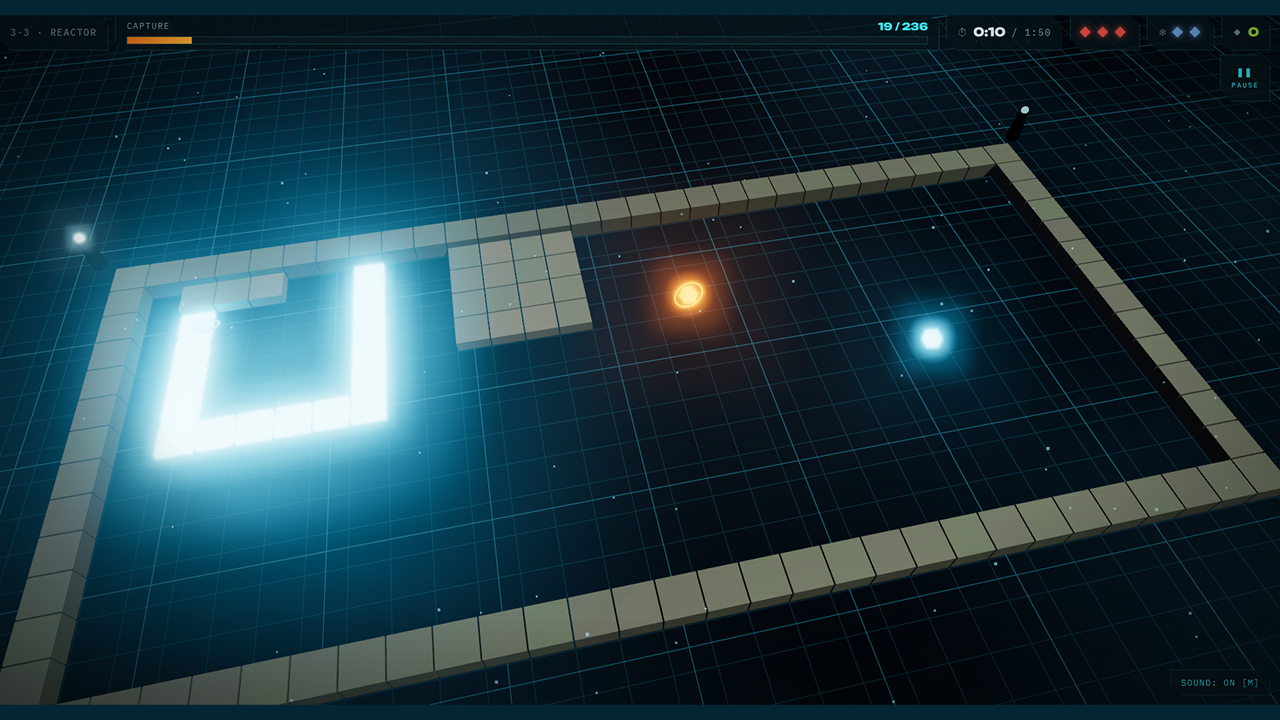Click the green ring counter icon
Viewport: 1280px width, 720px height.
click(x=1253, y=32)
